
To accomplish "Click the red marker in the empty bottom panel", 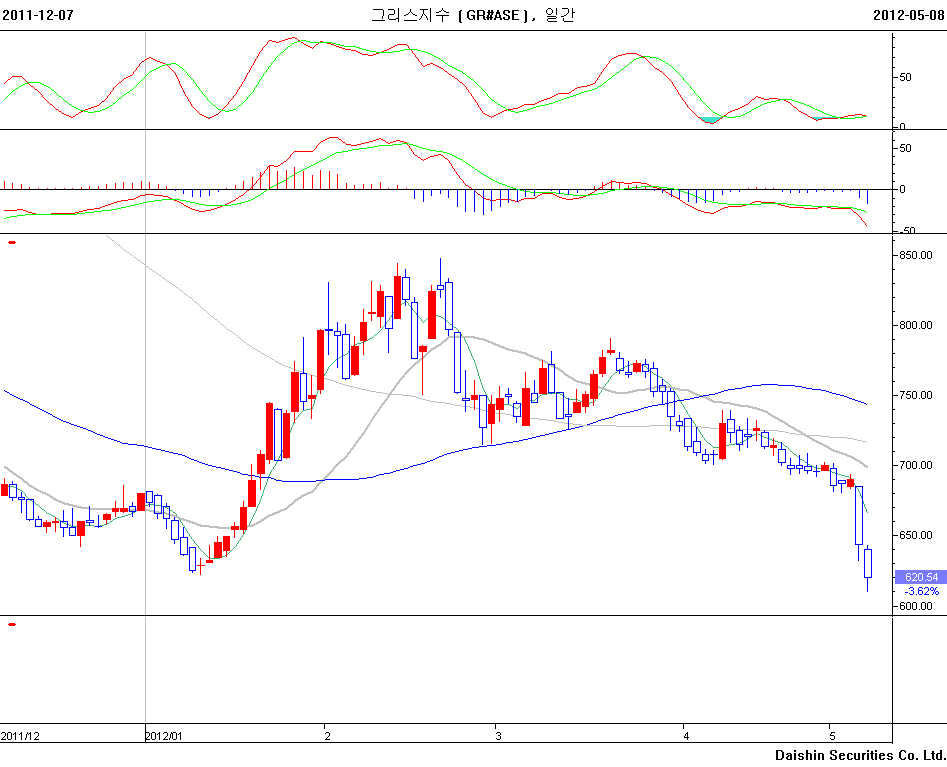I will click(x=12, y=624).
